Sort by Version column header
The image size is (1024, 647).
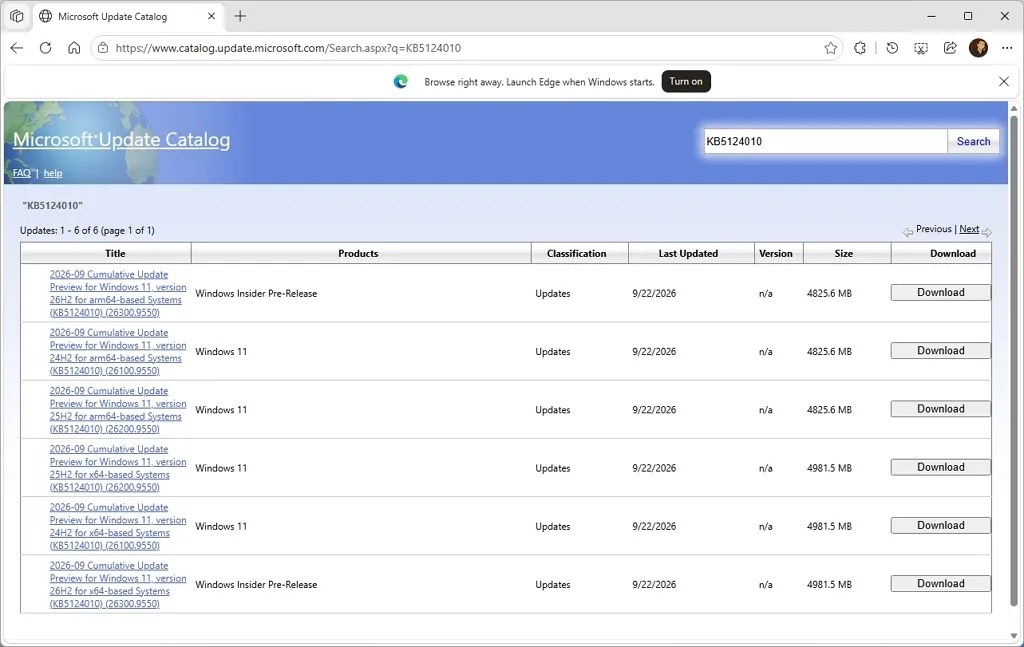pyautogui.click(x=778, y=253)
